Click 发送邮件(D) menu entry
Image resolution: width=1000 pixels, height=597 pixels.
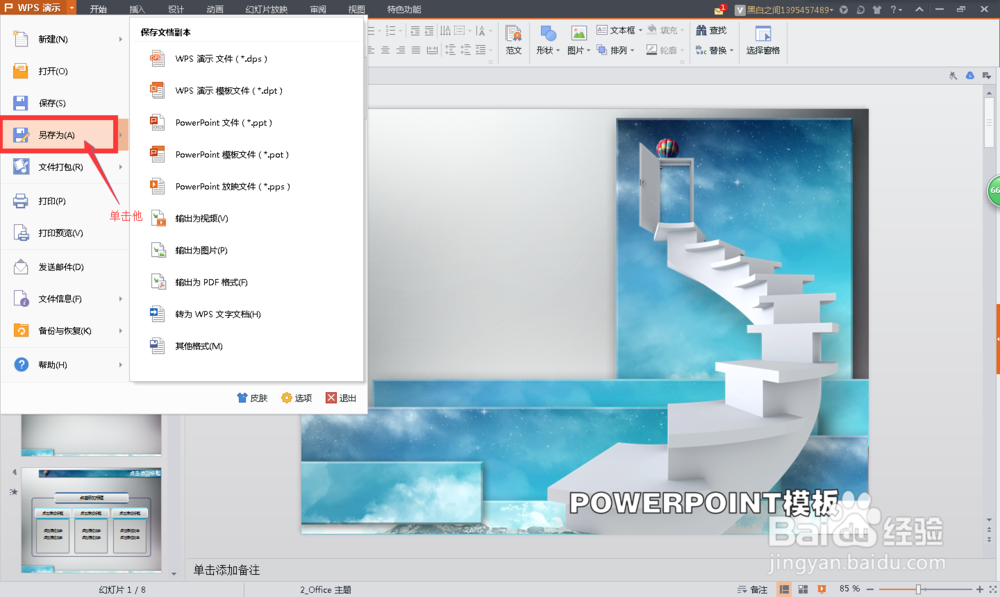[x=64, y=267]
